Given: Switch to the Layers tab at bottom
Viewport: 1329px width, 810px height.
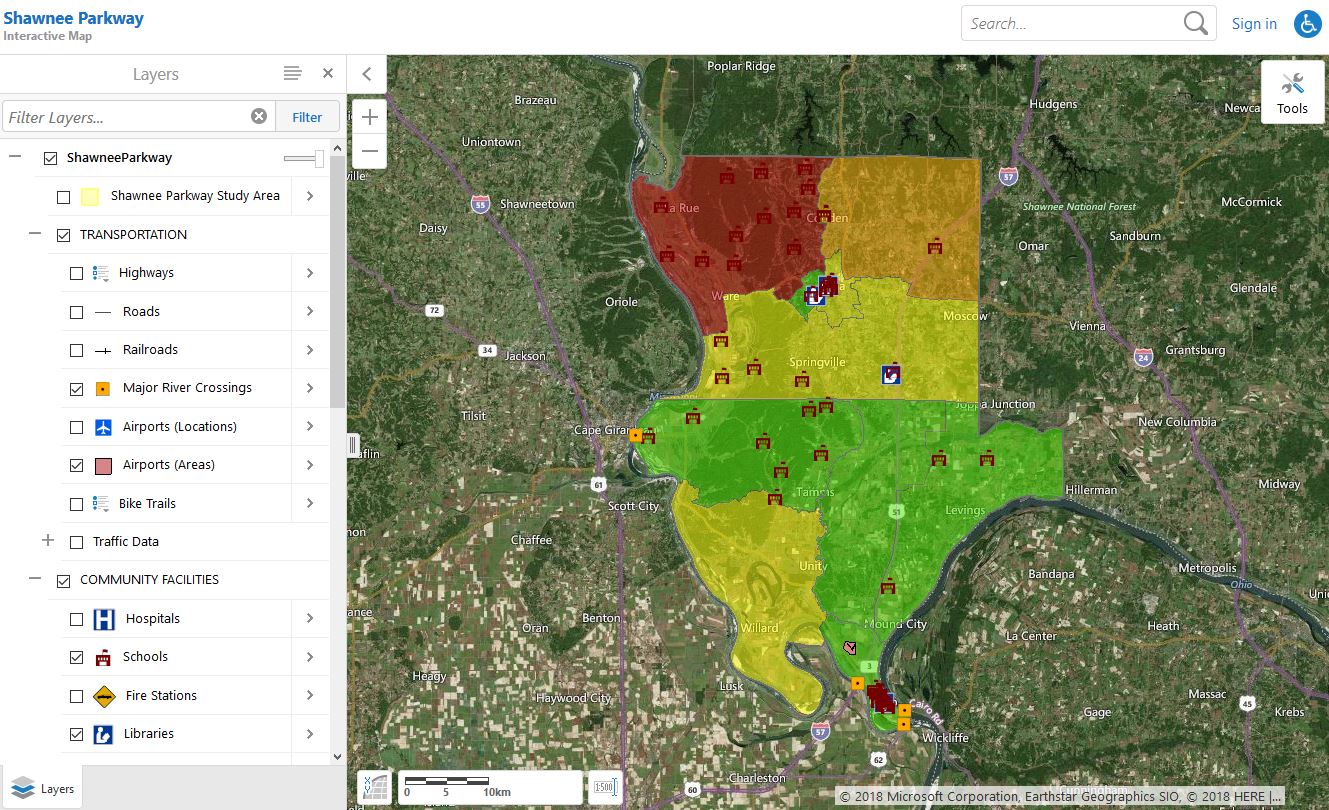Looking at the screenshot, I should pyautogui.click(x=43, y=788).
